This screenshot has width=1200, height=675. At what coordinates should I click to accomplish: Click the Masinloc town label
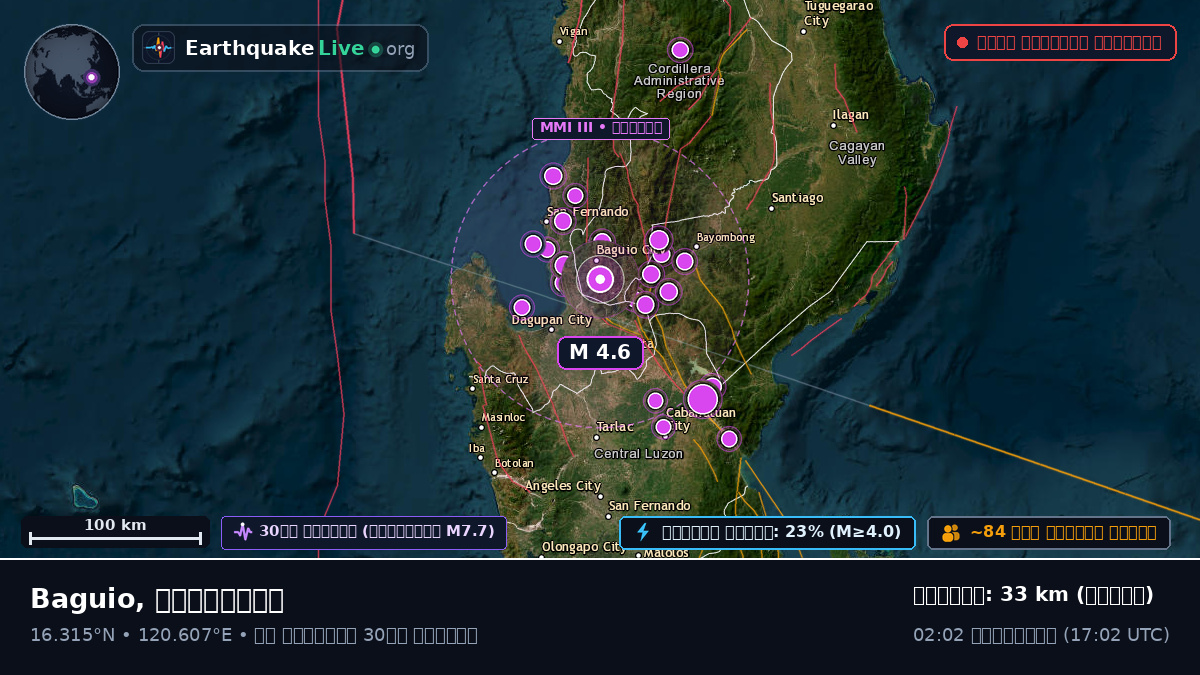click(x=503, y=418)
